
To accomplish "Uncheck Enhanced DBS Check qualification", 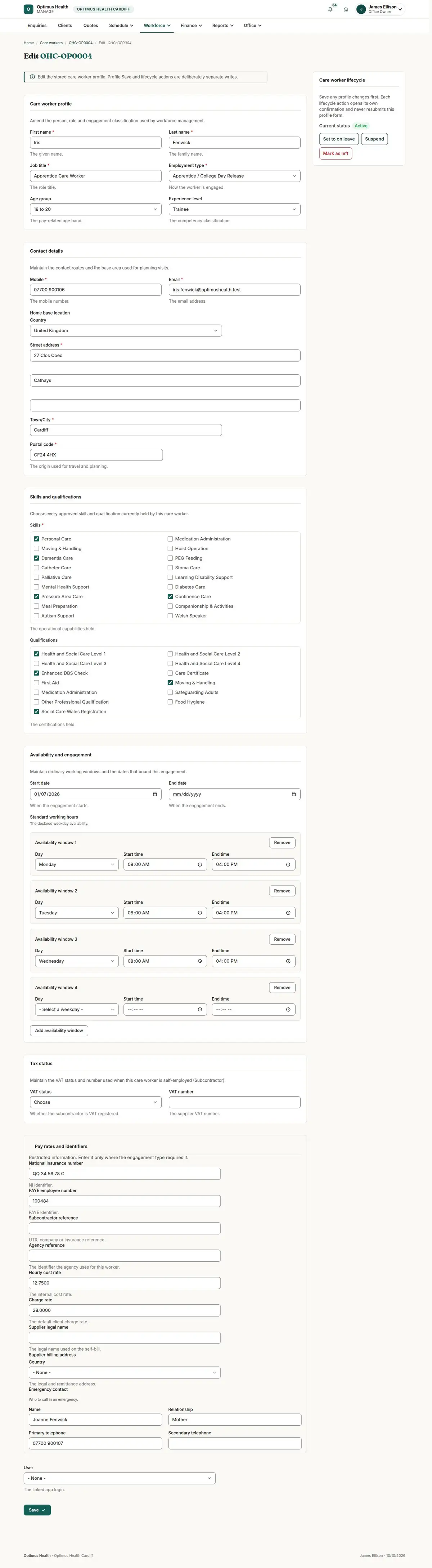I will [x=36, y=673].
